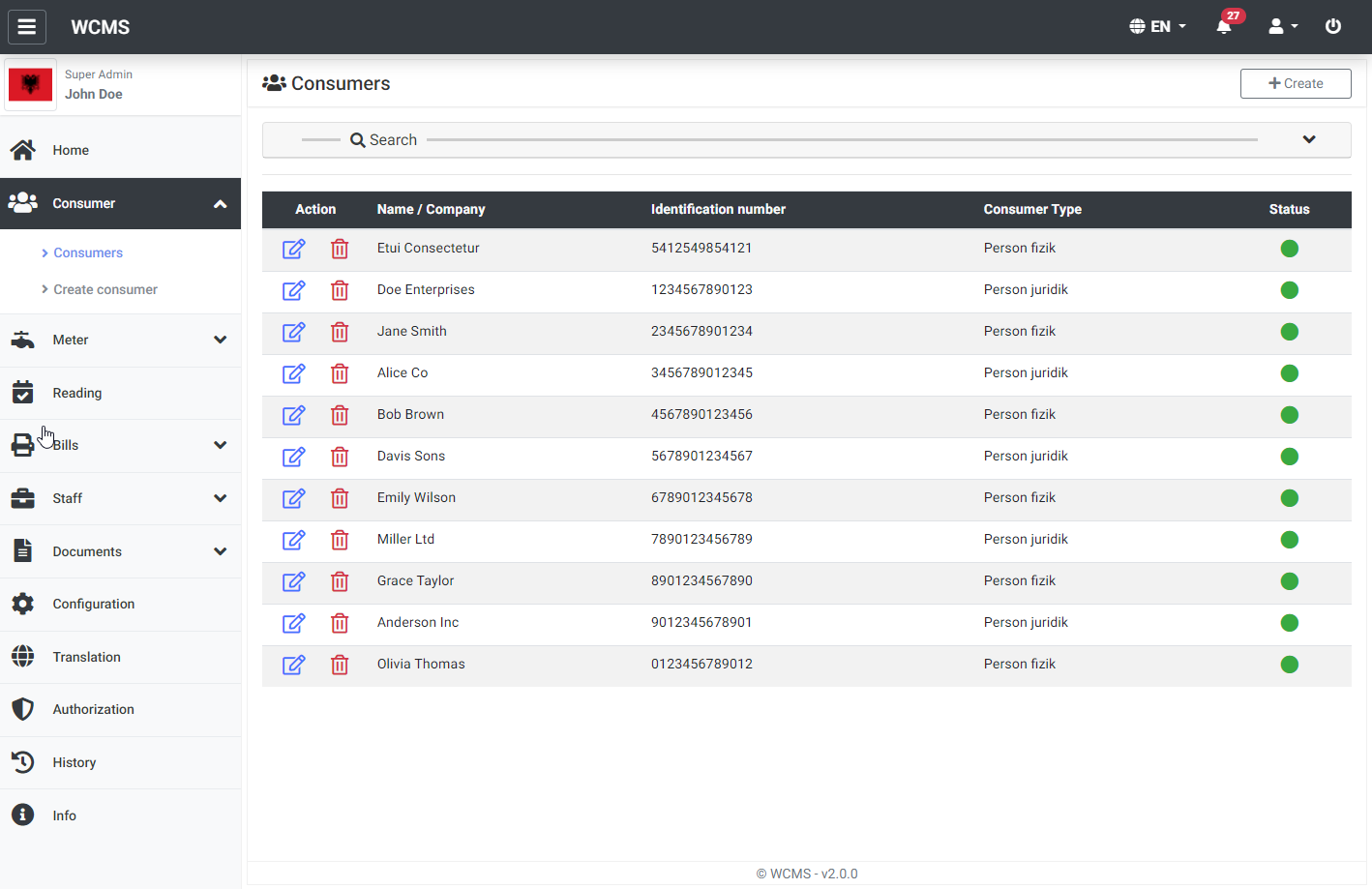The height and width of the screenshot is (889, 1372).
Task: Open History in the sidebar
Action: point(120,762)
